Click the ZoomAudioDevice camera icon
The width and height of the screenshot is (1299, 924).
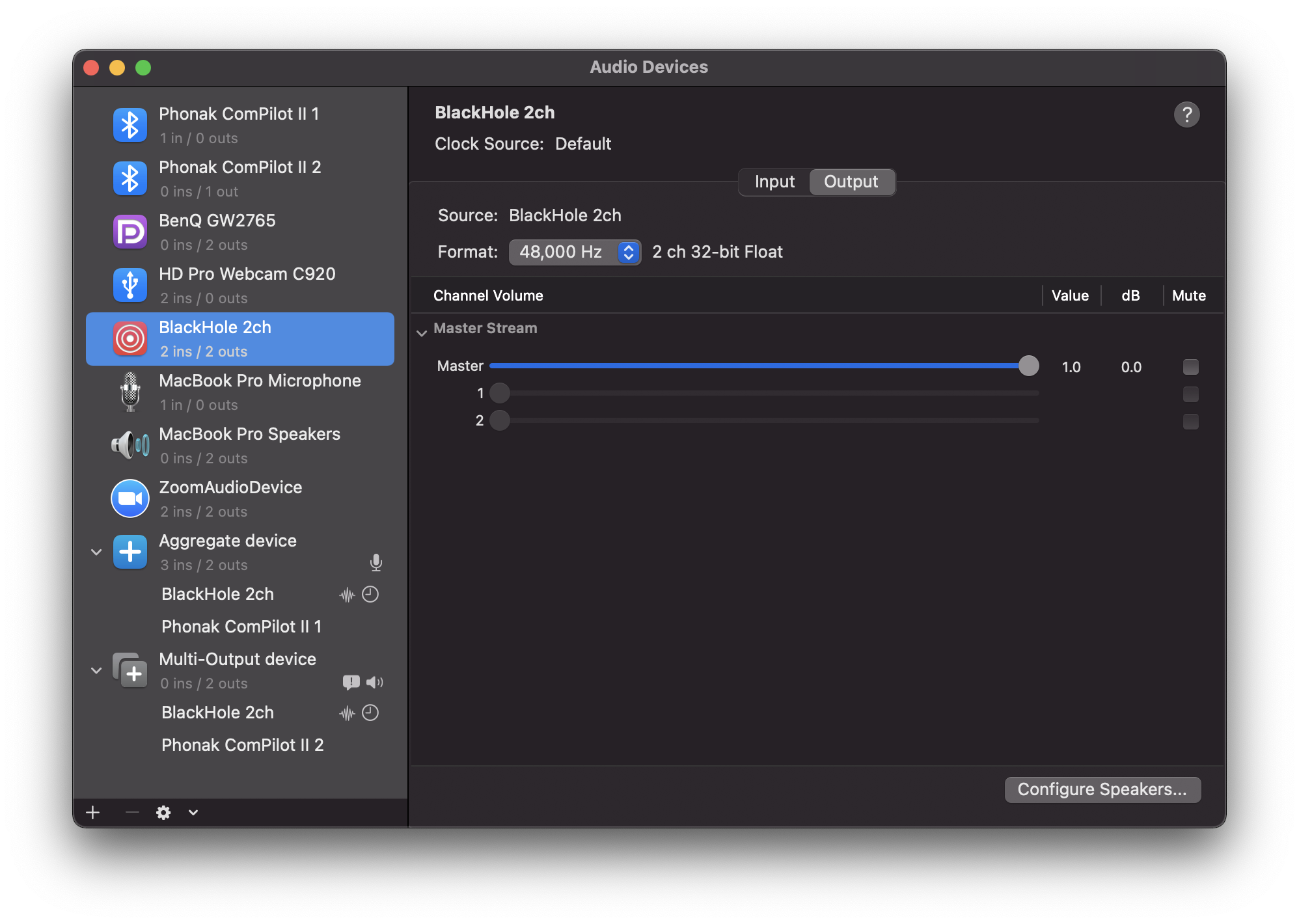click(x=130, y=499)
